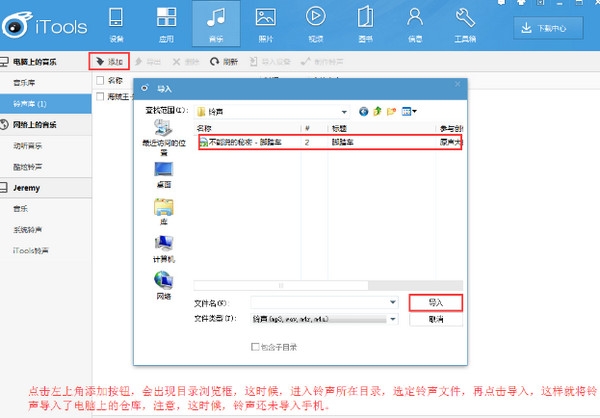600x418 pixels.
Task: Expand the 文件类型 file type dropdown
Action: (x=393, y=319)
